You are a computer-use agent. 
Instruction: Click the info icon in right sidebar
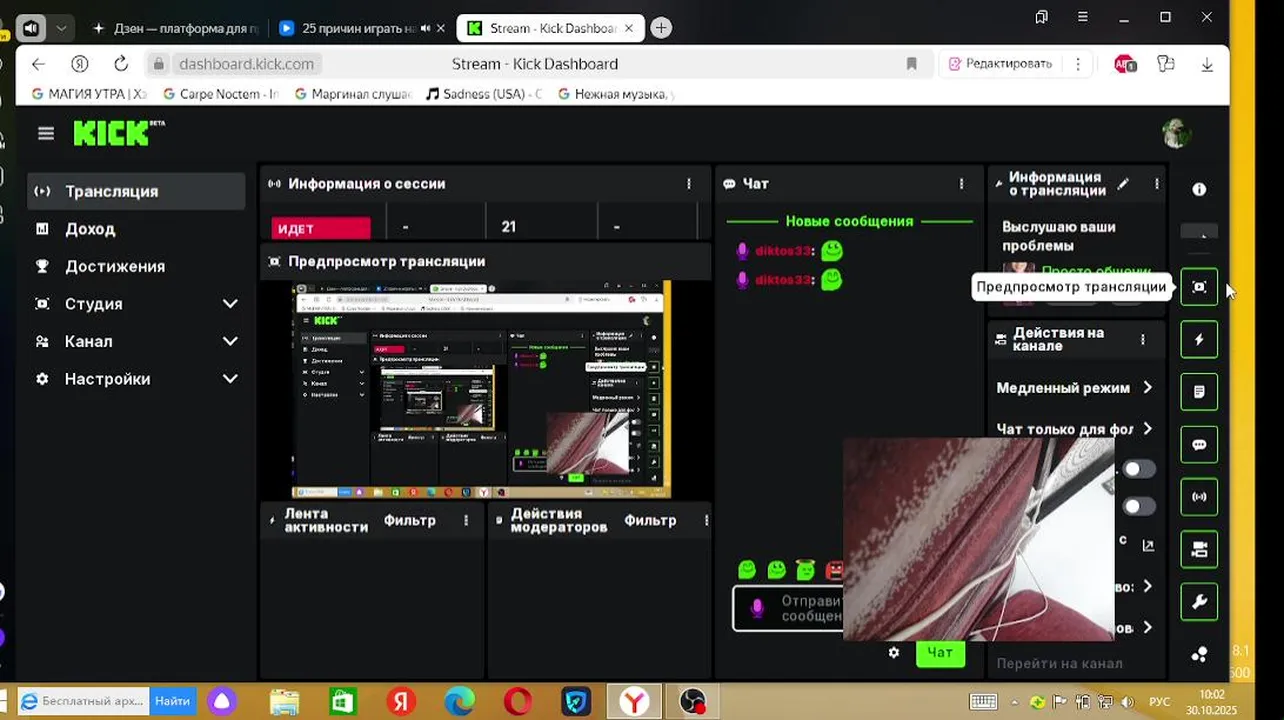[x=1199, y=189]
